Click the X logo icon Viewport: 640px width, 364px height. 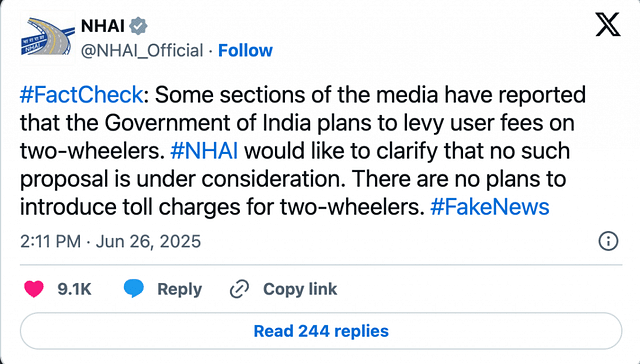pos(608,25)
